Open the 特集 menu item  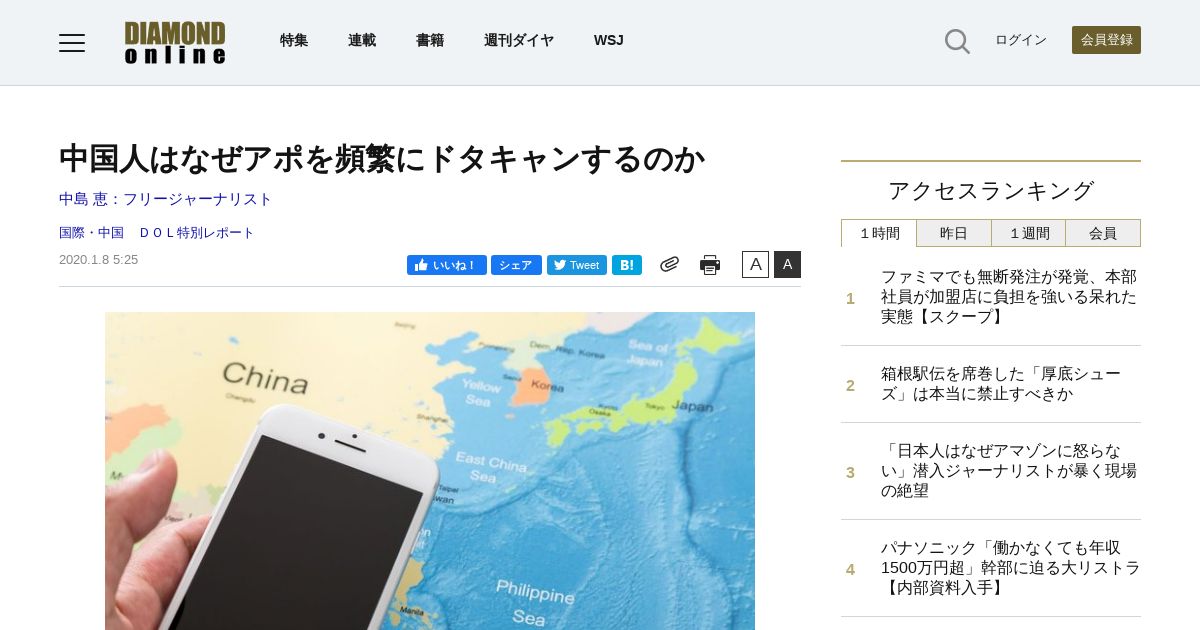(294, 40)
